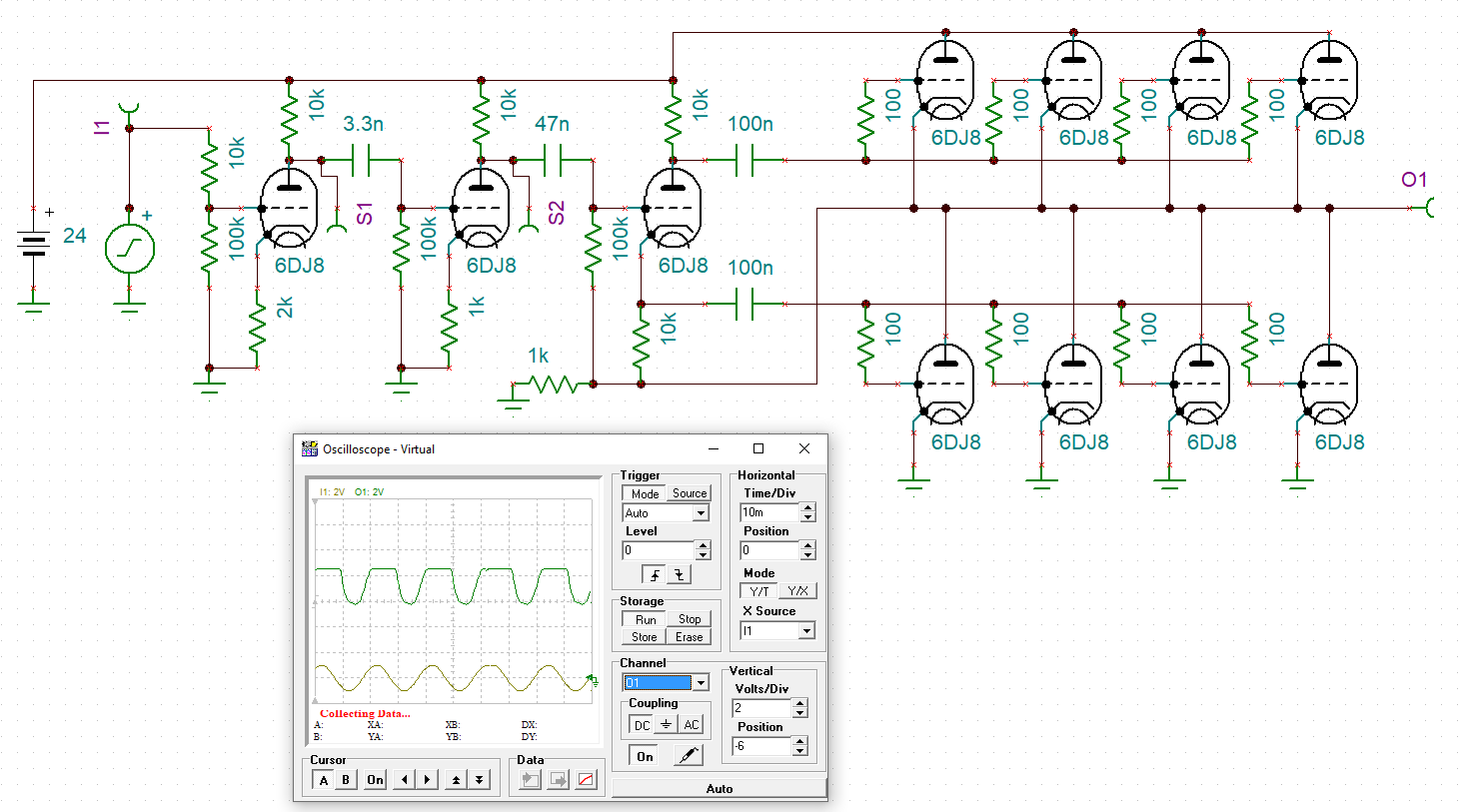Switch horizontal mode to Y/T

point(759,591)
